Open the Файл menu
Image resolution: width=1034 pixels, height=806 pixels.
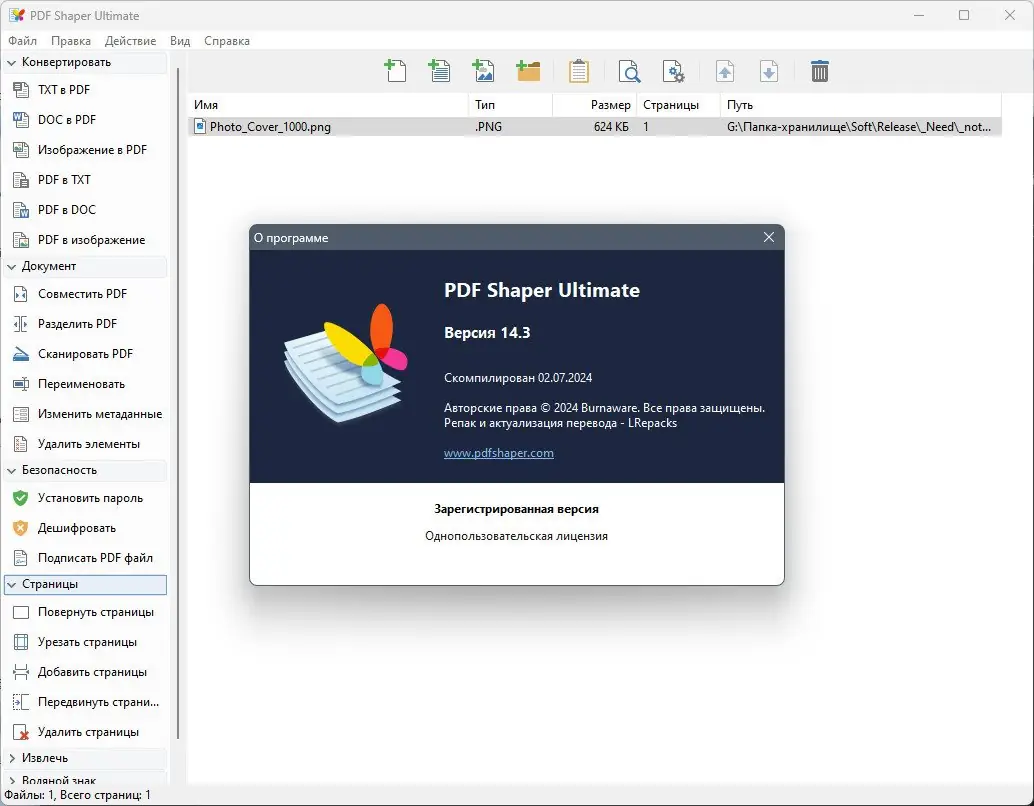pyautogui.click(x=22, y=41)
